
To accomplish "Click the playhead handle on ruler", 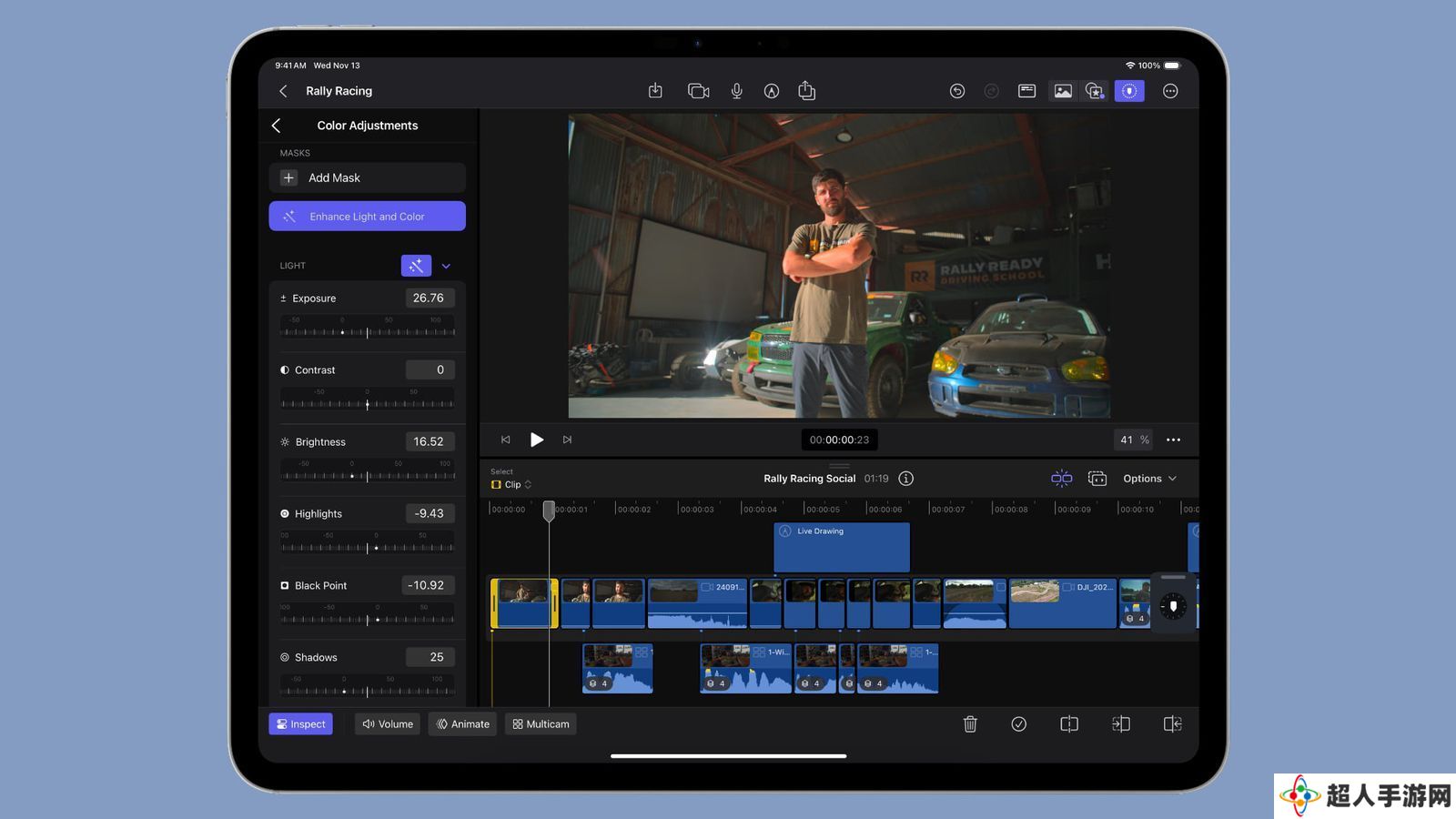I will pyautogui.click(x=549, y=511).
